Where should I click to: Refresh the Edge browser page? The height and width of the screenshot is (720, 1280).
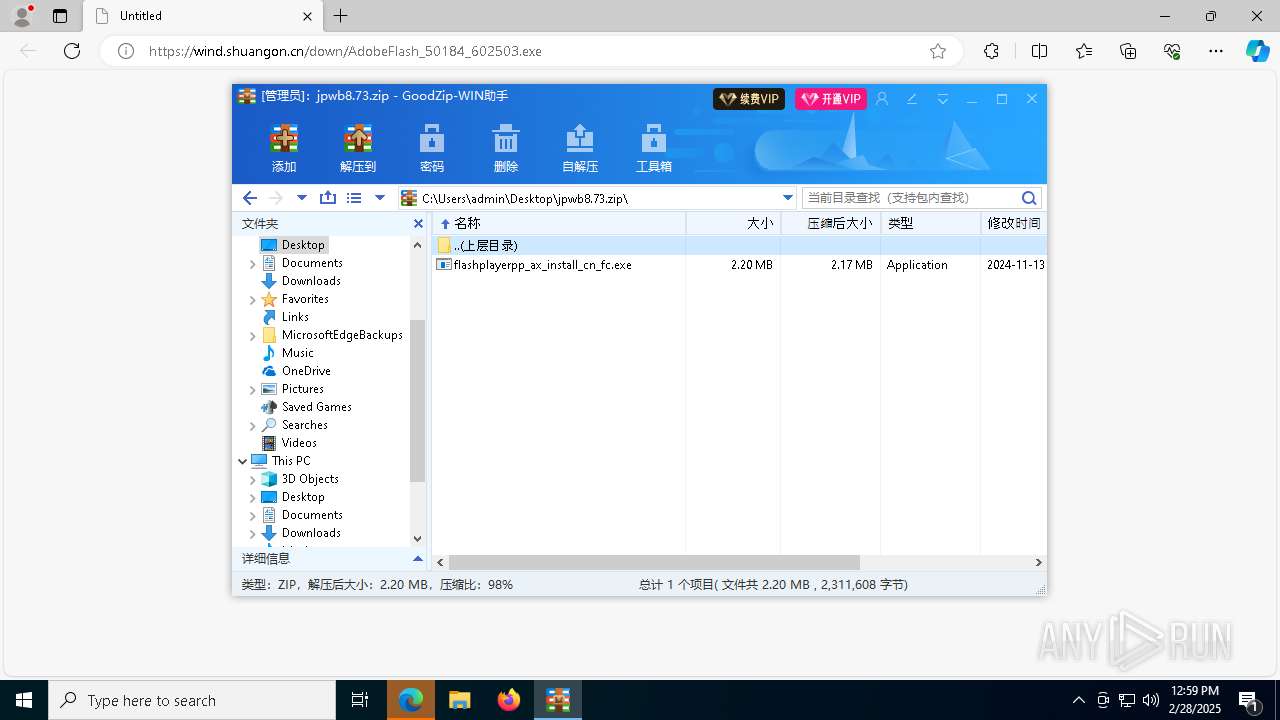tap(72, 51)
